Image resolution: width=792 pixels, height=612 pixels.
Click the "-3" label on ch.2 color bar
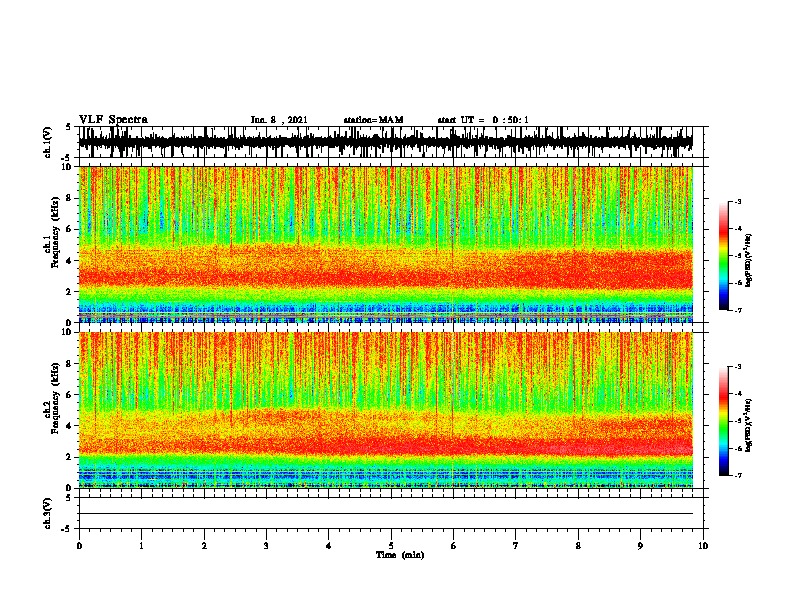coord(737,367)
